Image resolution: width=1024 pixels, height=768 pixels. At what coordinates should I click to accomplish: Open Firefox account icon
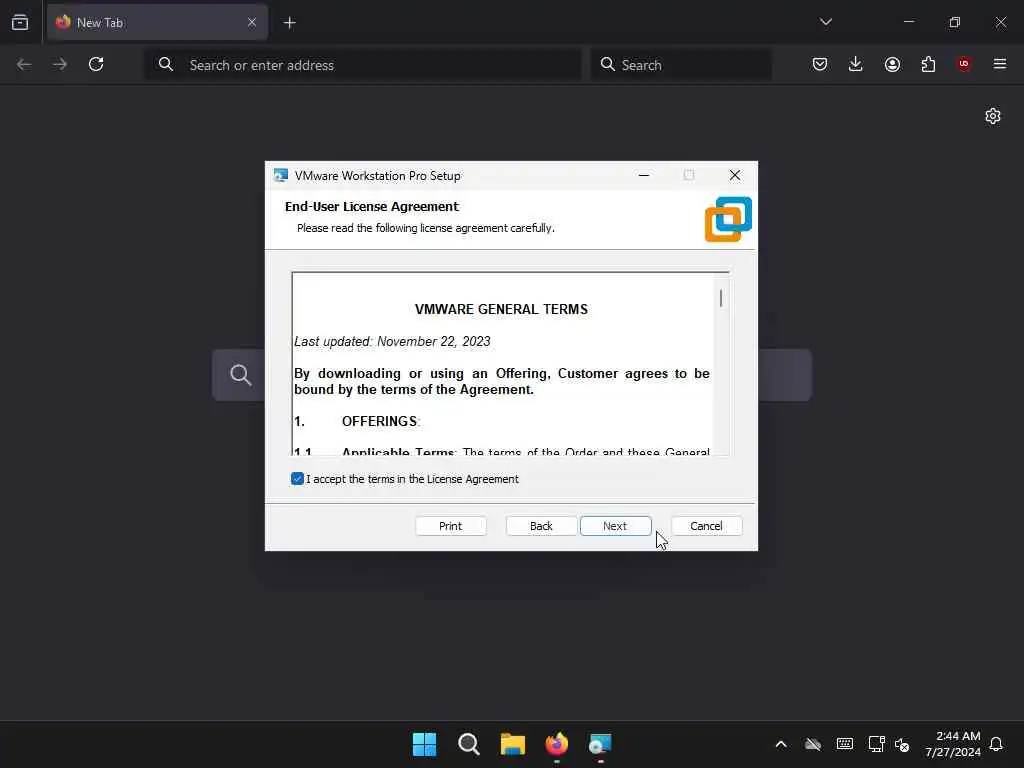point(892,64)
